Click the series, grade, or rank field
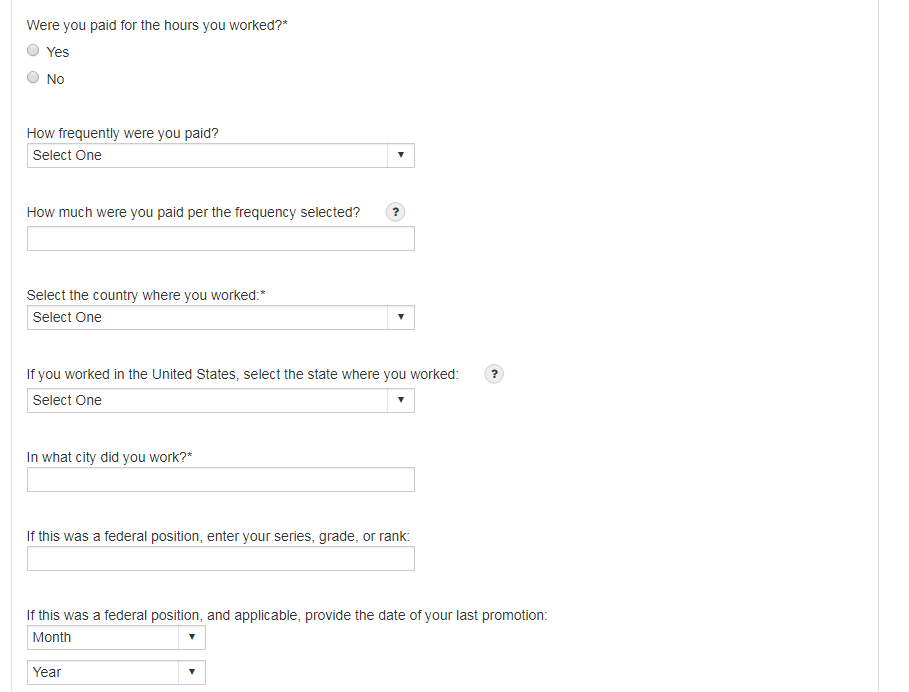The height and width of the screenshot is (692, 909). tap(220, 559)
